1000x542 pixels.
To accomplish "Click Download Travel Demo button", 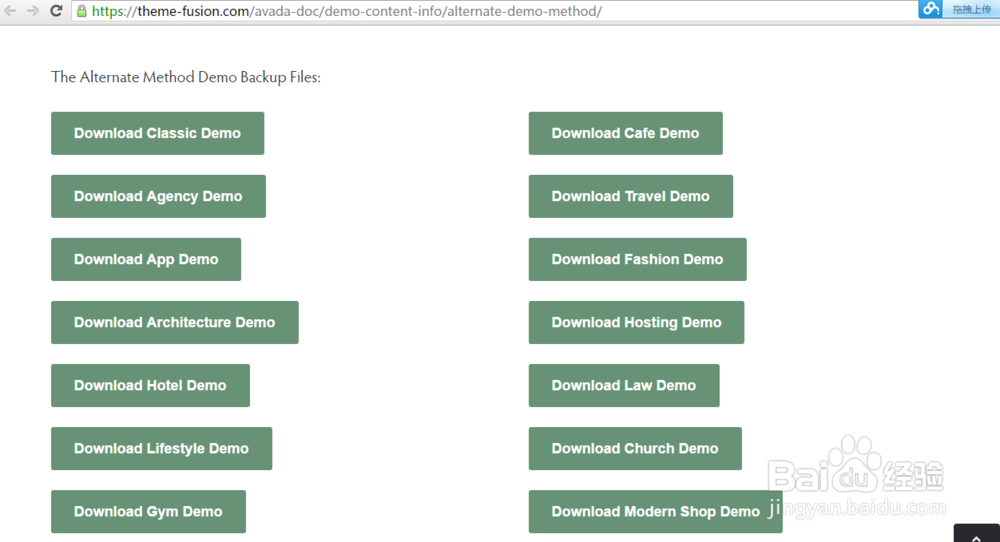I will click(x=631, y=196).
